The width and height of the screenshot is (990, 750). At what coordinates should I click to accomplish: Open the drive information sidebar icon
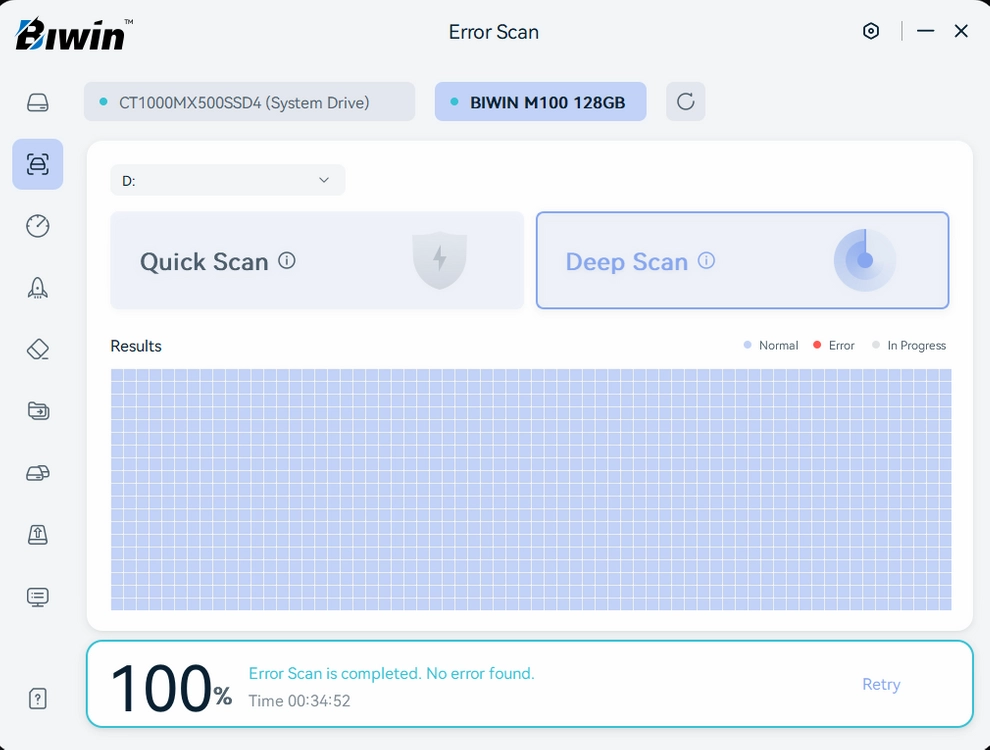pyautogui.click(x=38, y=102)
